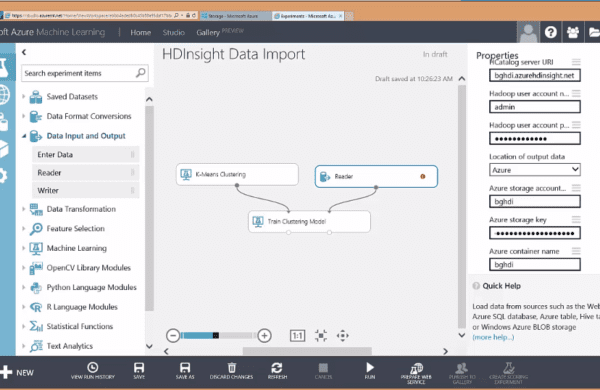Select the Reader module on canvas

(376, 176)
